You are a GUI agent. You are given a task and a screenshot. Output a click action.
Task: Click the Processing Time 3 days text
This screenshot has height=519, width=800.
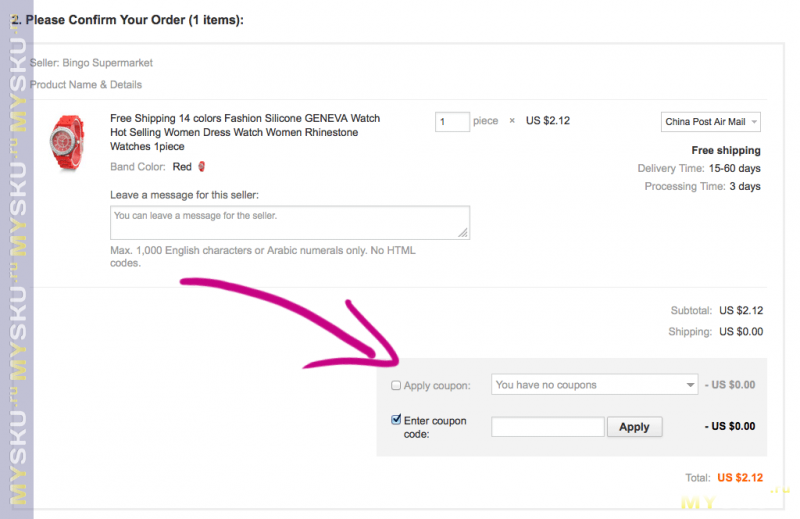tap(702, 187)
